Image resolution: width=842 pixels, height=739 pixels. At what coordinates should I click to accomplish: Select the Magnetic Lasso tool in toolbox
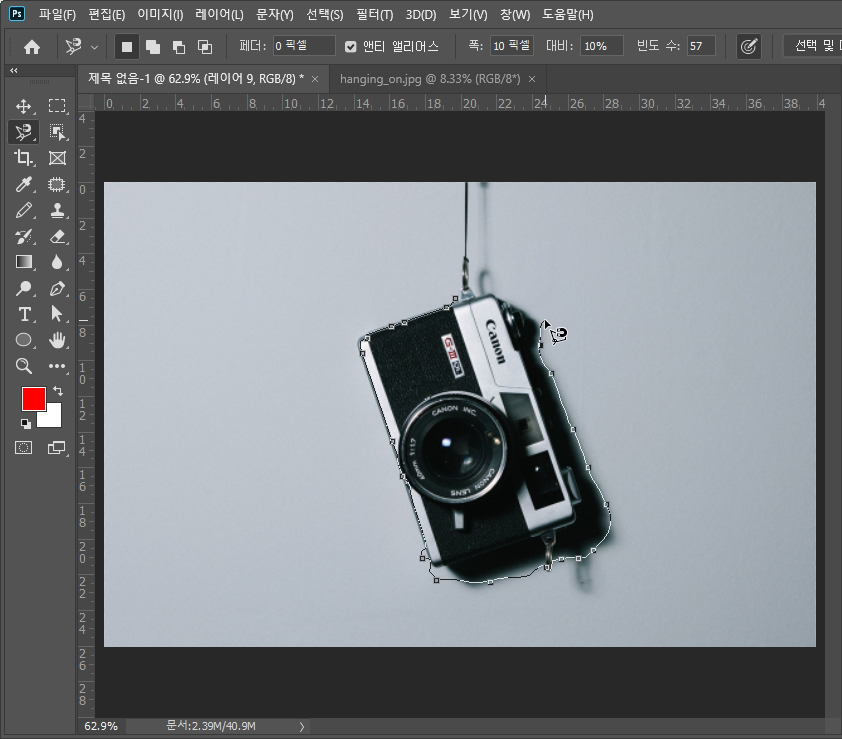click(x=23, y=132)
